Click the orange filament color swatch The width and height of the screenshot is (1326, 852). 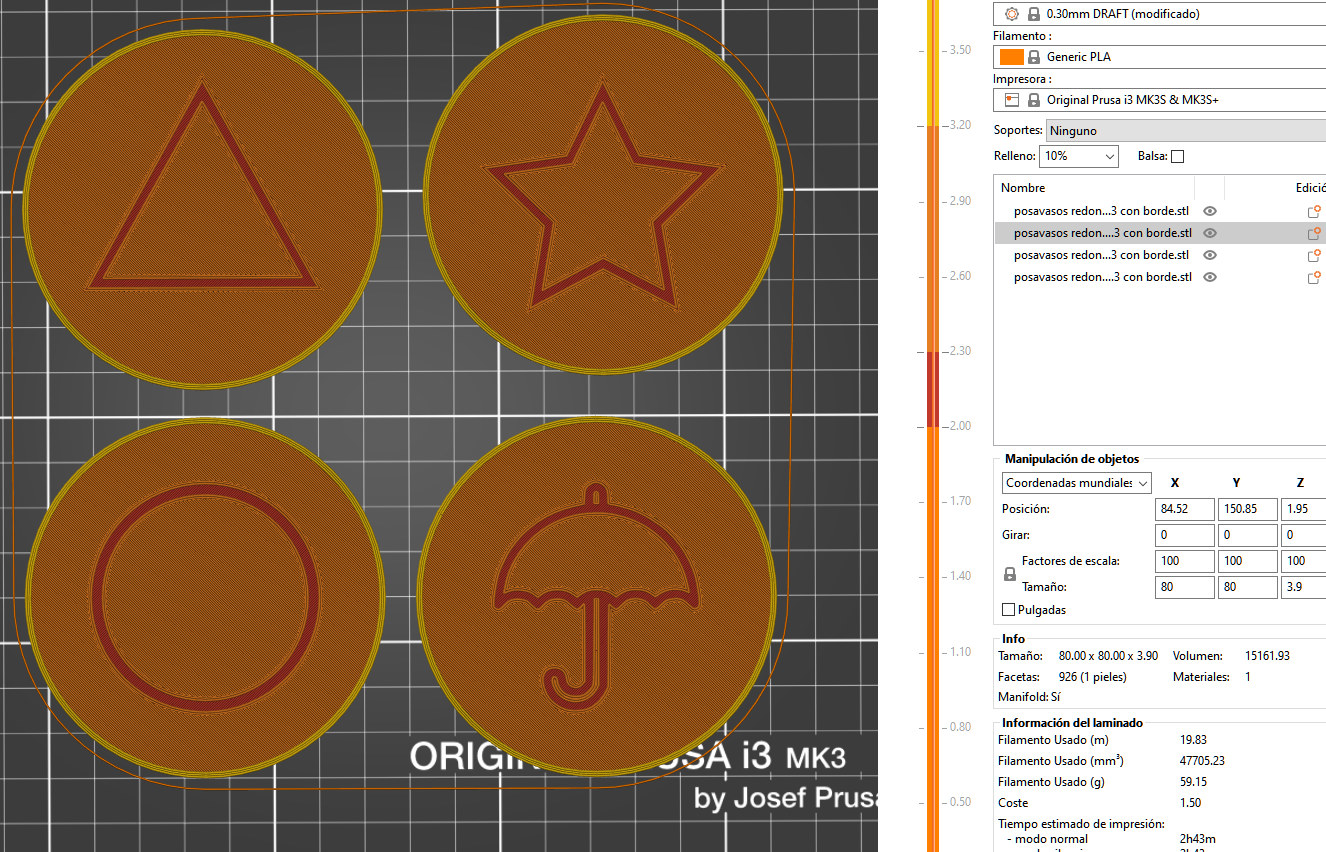pos(1011,57)
